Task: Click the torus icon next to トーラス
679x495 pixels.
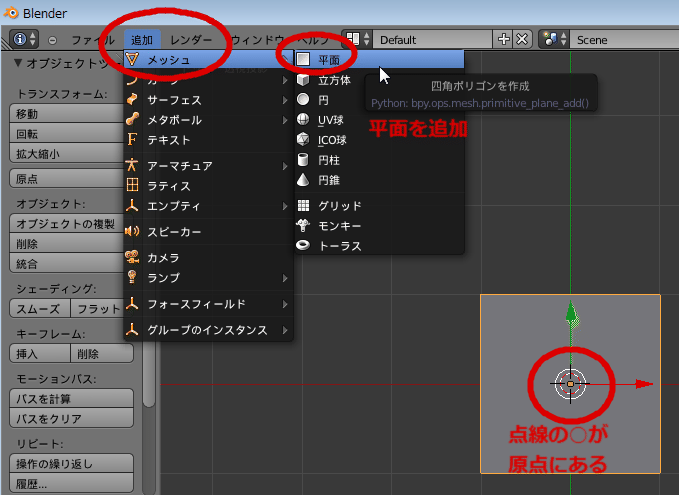Action: pos(303,246)
